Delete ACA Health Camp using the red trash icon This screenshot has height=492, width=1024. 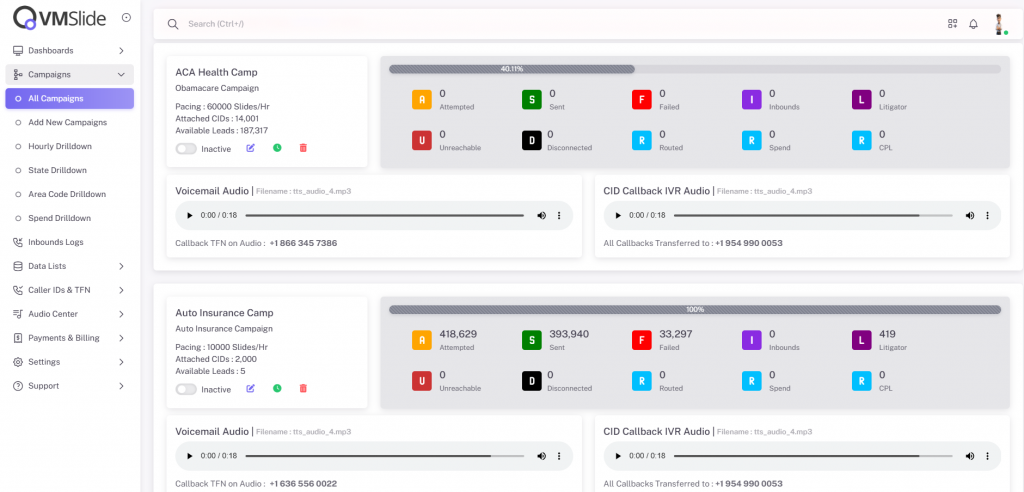[x=303, y=148]
